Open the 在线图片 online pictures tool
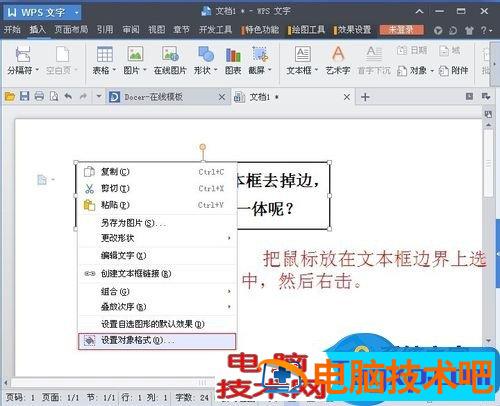 170,54
